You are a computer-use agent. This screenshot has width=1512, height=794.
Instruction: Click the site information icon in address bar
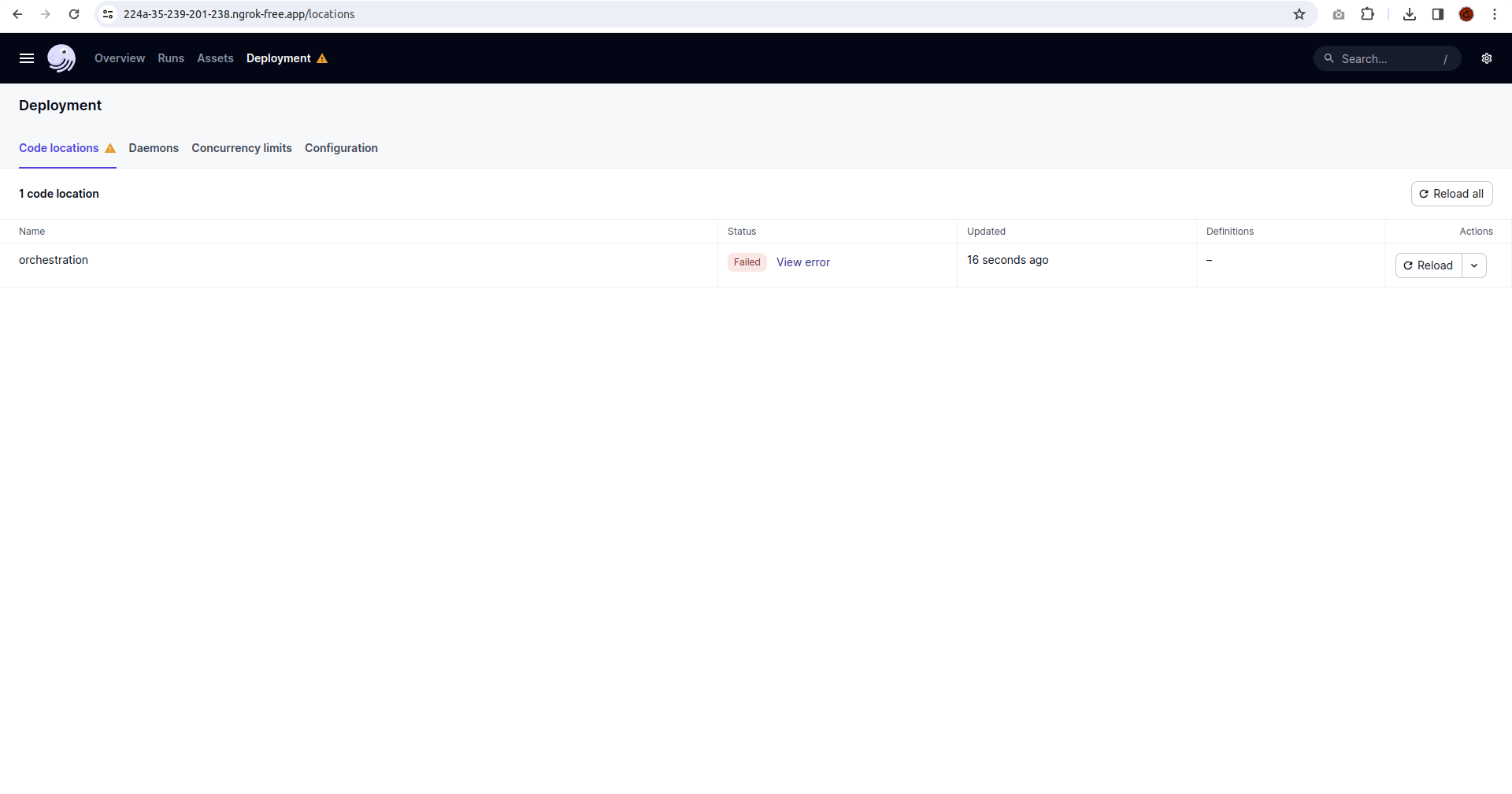pos(109,14)
